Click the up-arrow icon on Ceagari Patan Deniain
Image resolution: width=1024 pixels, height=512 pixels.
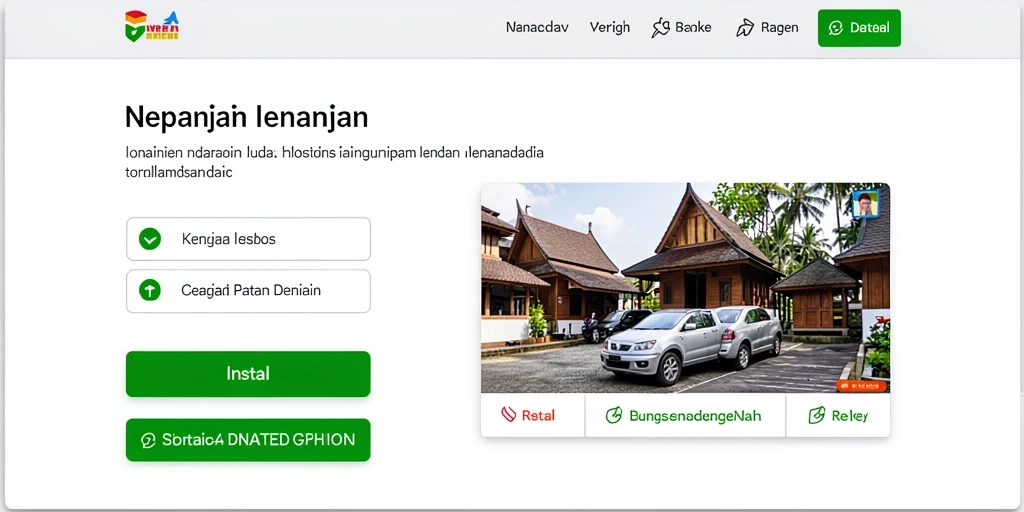point(150,290)
